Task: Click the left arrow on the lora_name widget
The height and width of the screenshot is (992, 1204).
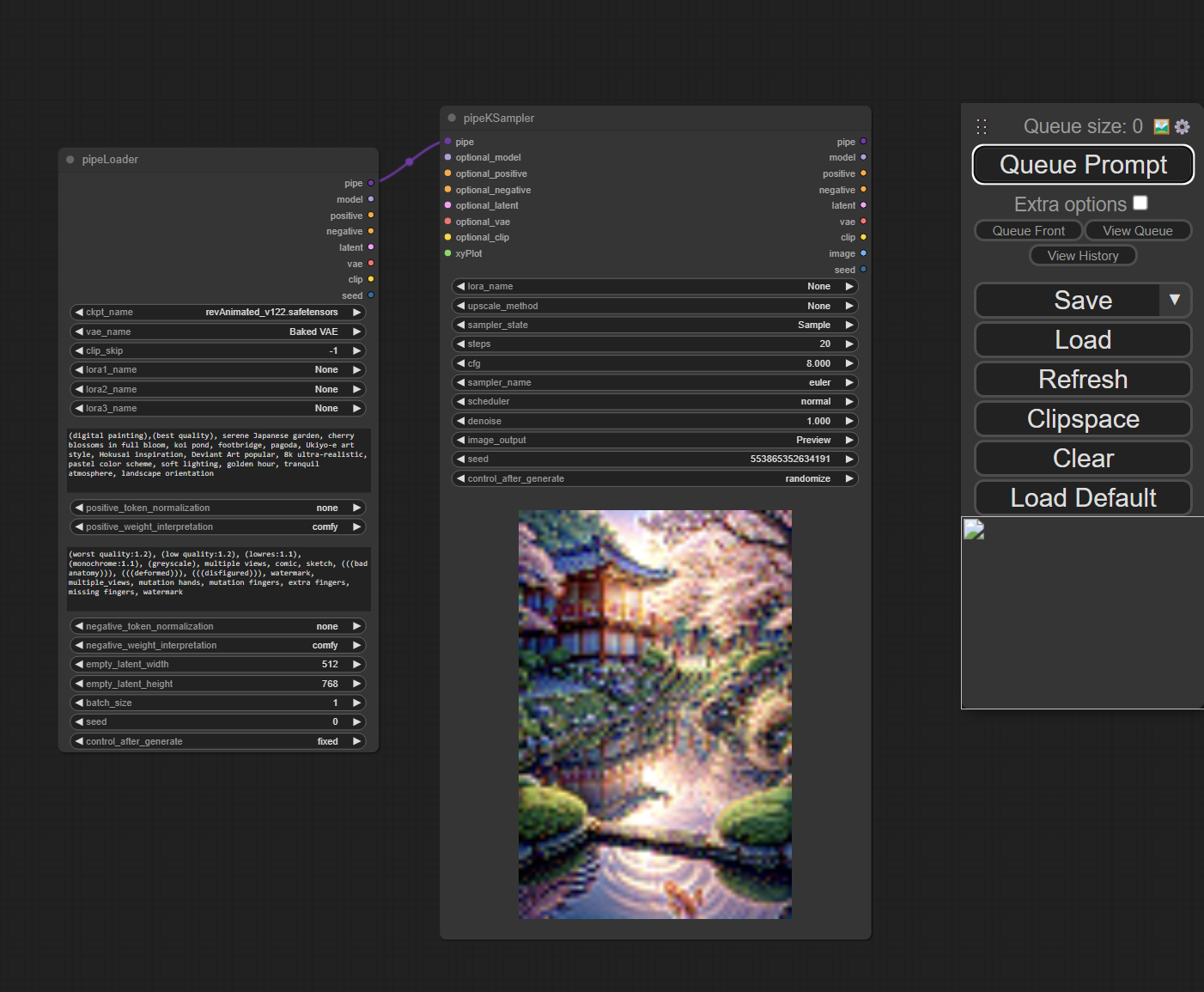Action: pos(461,286)
